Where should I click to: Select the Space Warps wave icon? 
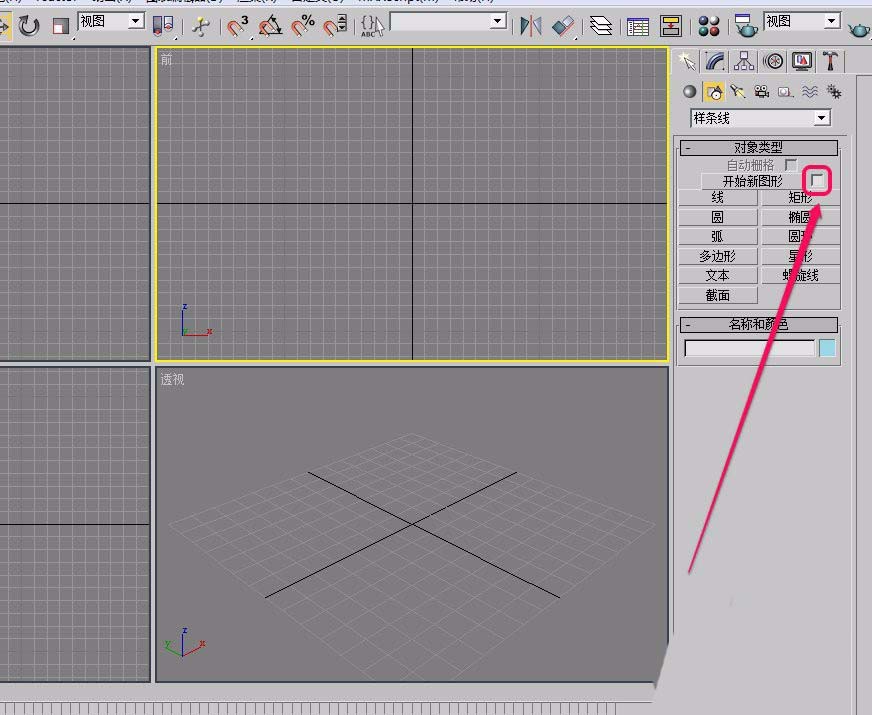coord(810,92)
